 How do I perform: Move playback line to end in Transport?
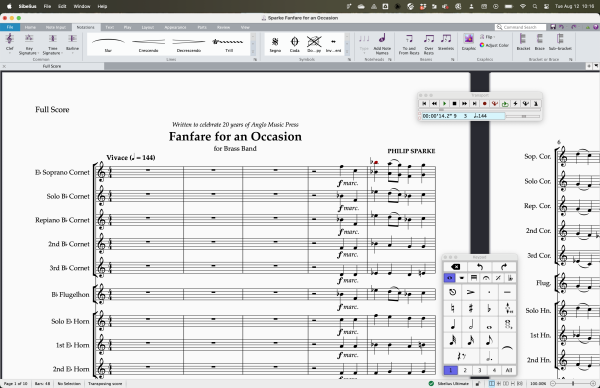pyautogui.click(x=474, y=104)
